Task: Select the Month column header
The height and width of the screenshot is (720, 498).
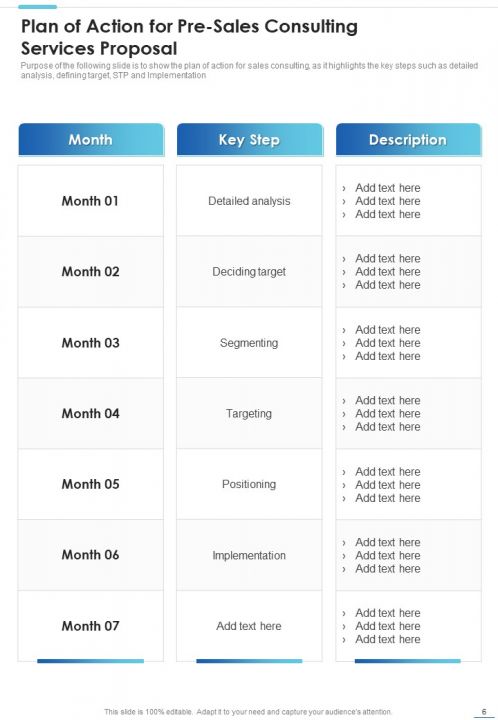Action: 91,140
